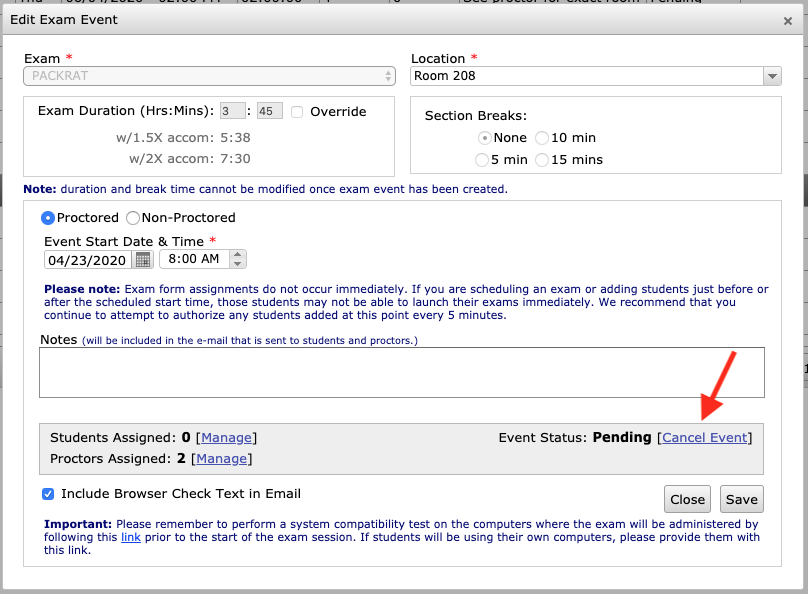Toggle Include Browser Check Text checkbox
Viewport: 808px width, 594px height.
tap(49, 494)
